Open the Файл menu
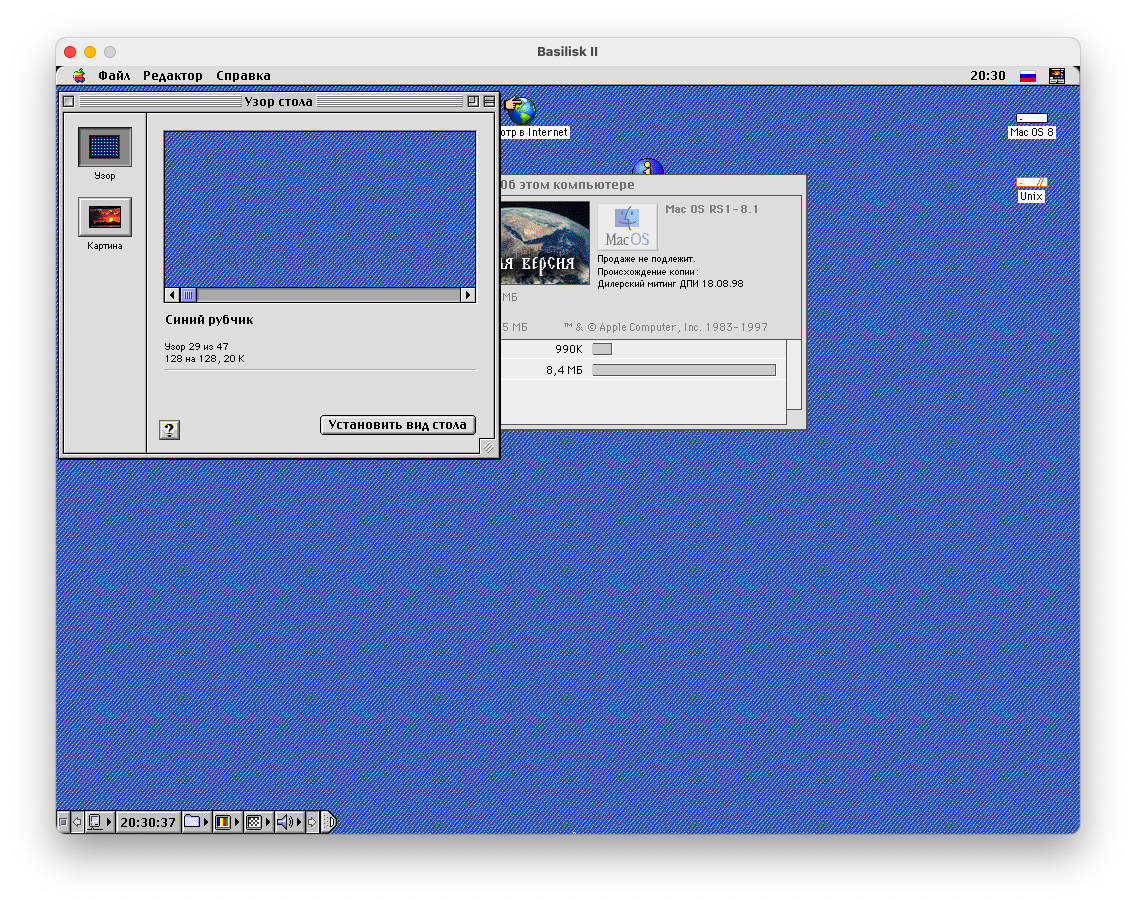The image size is (1136, 908). click(x=114, y=75)
